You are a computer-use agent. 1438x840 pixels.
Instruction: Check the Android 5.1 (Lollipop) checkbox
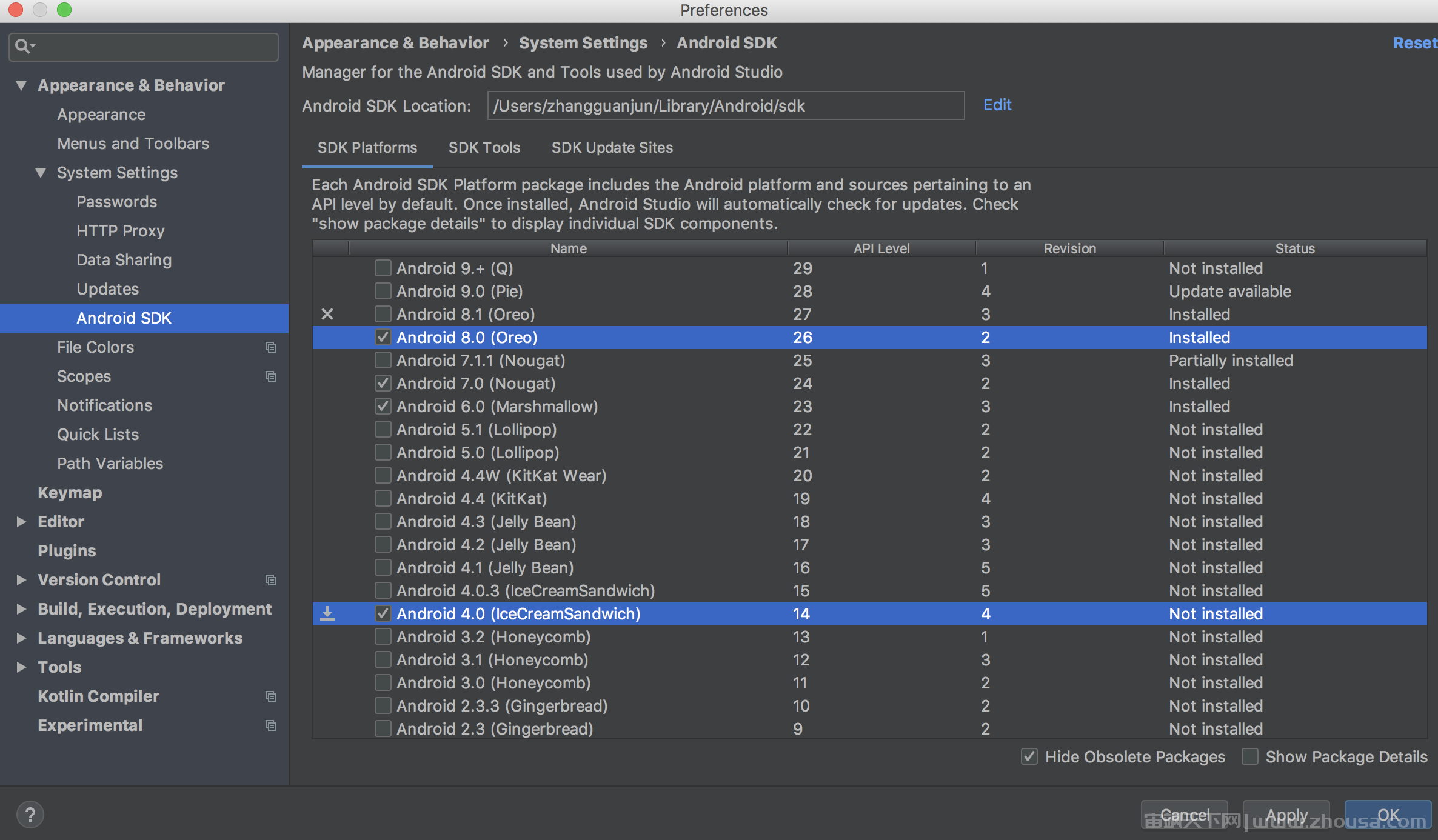[x=383, y=429]
